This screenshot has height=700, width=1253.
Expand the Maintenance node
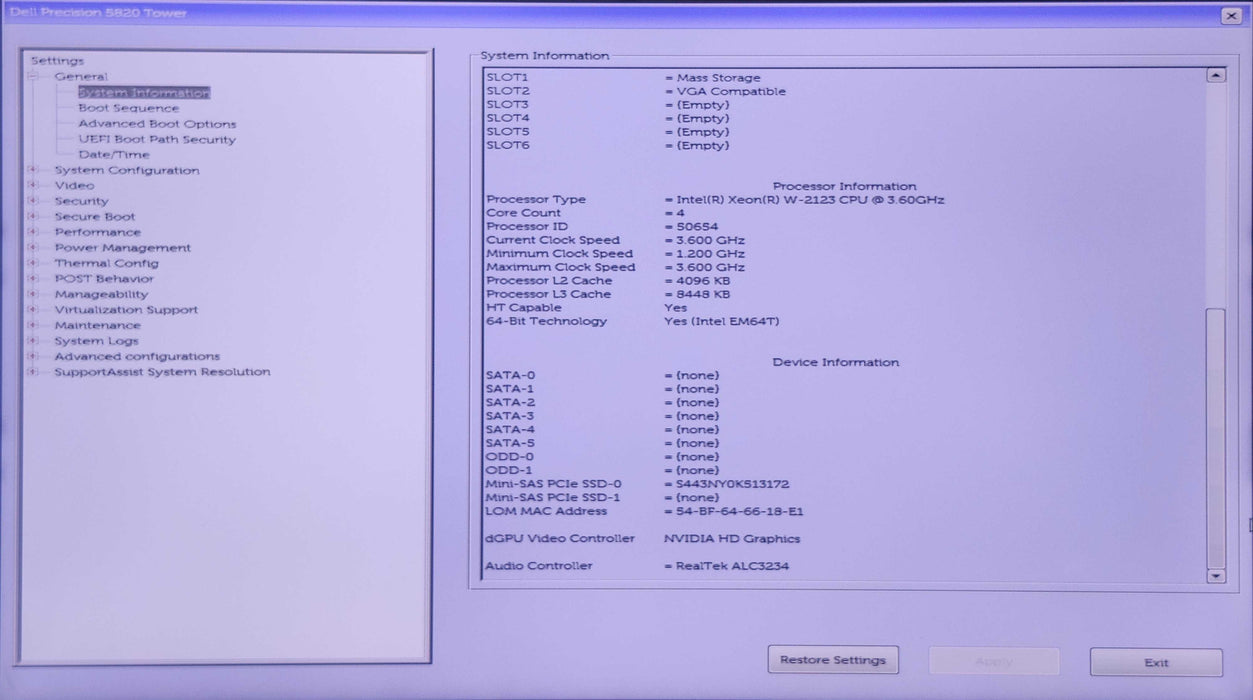(x=33, y=325)
